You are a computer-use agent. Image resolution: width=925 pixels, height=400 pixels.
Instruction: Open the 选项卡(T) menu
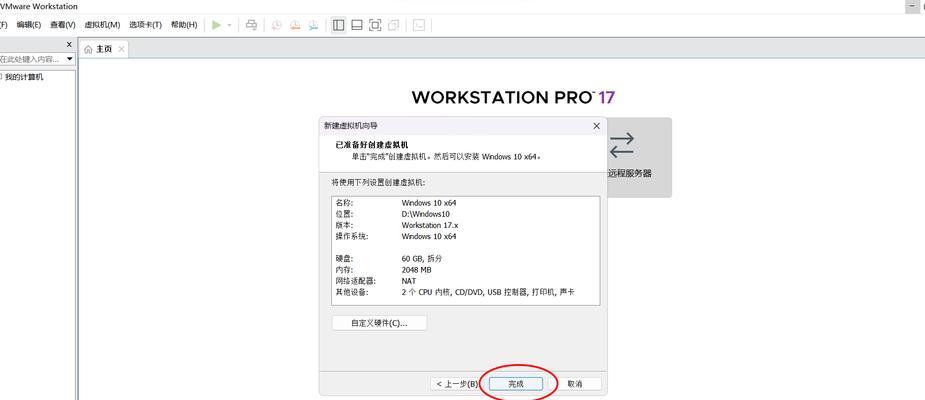(145, 25)
